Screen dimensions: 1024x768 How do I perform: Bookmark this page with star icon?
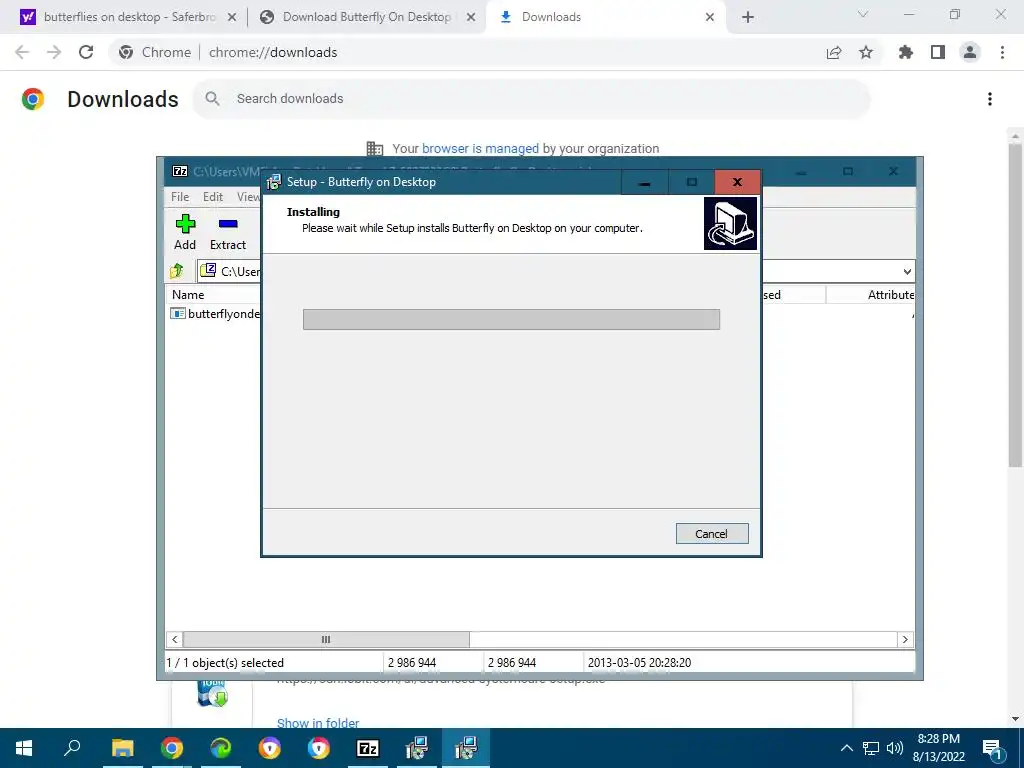[x=866, y=52]
